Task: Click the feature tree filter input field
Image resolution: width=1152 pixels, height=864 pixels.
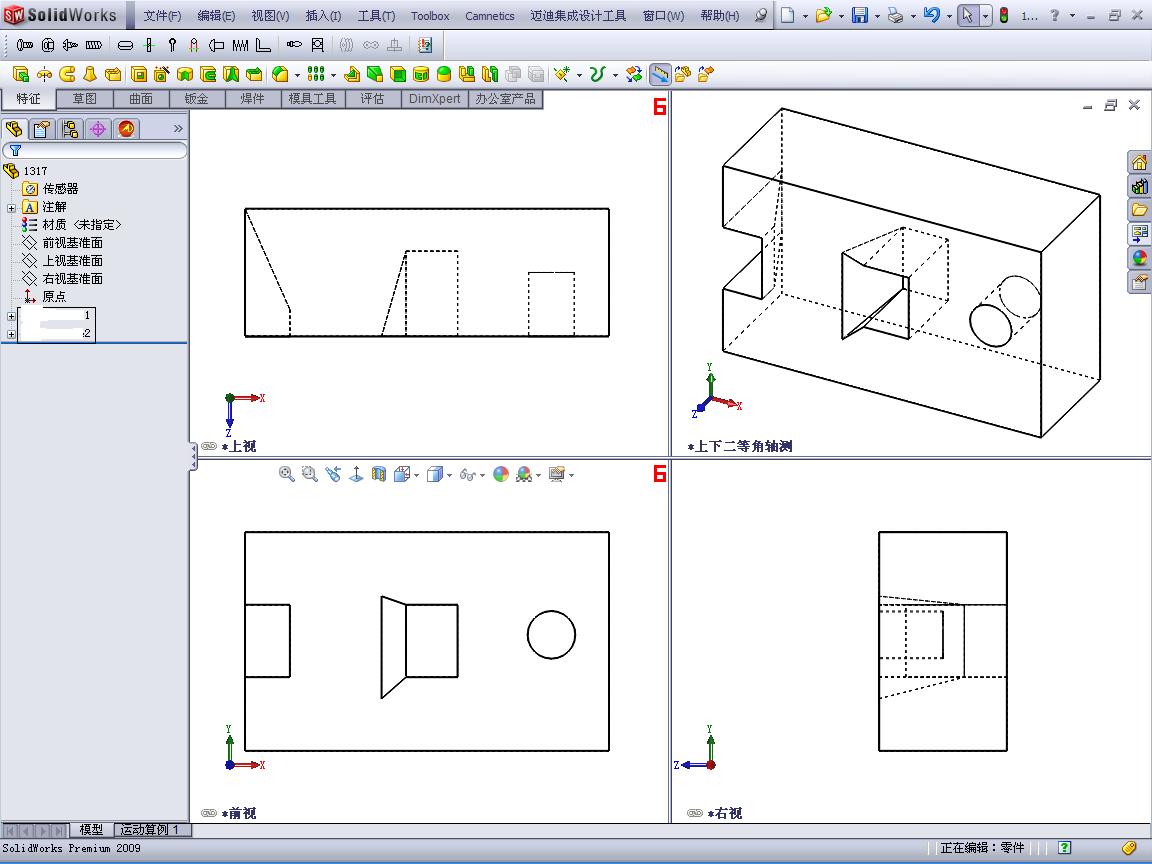Action: [x=95, y=151]
